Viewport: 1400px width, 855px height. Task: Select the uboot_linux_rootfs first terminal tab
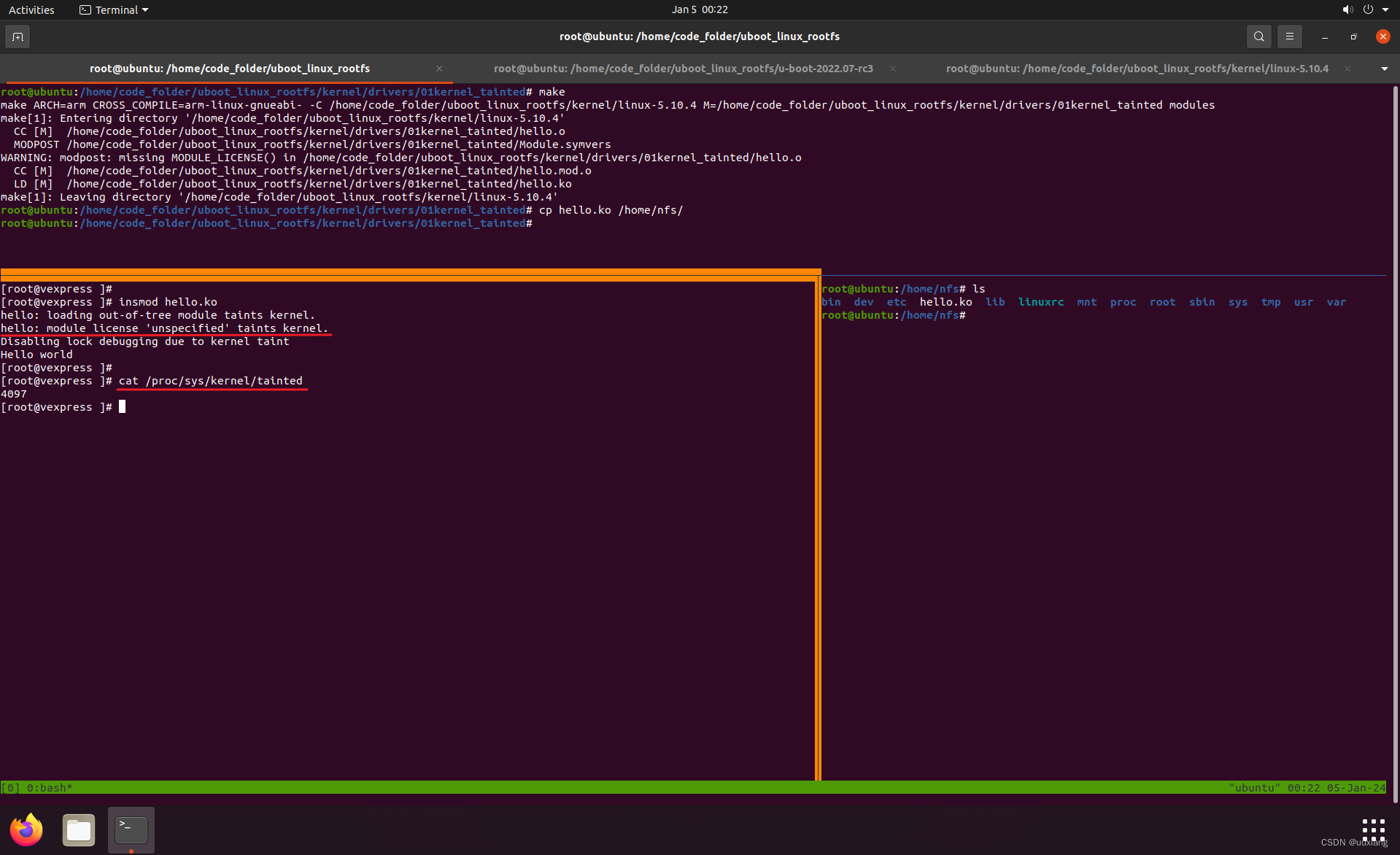click(x=229, y=69)
